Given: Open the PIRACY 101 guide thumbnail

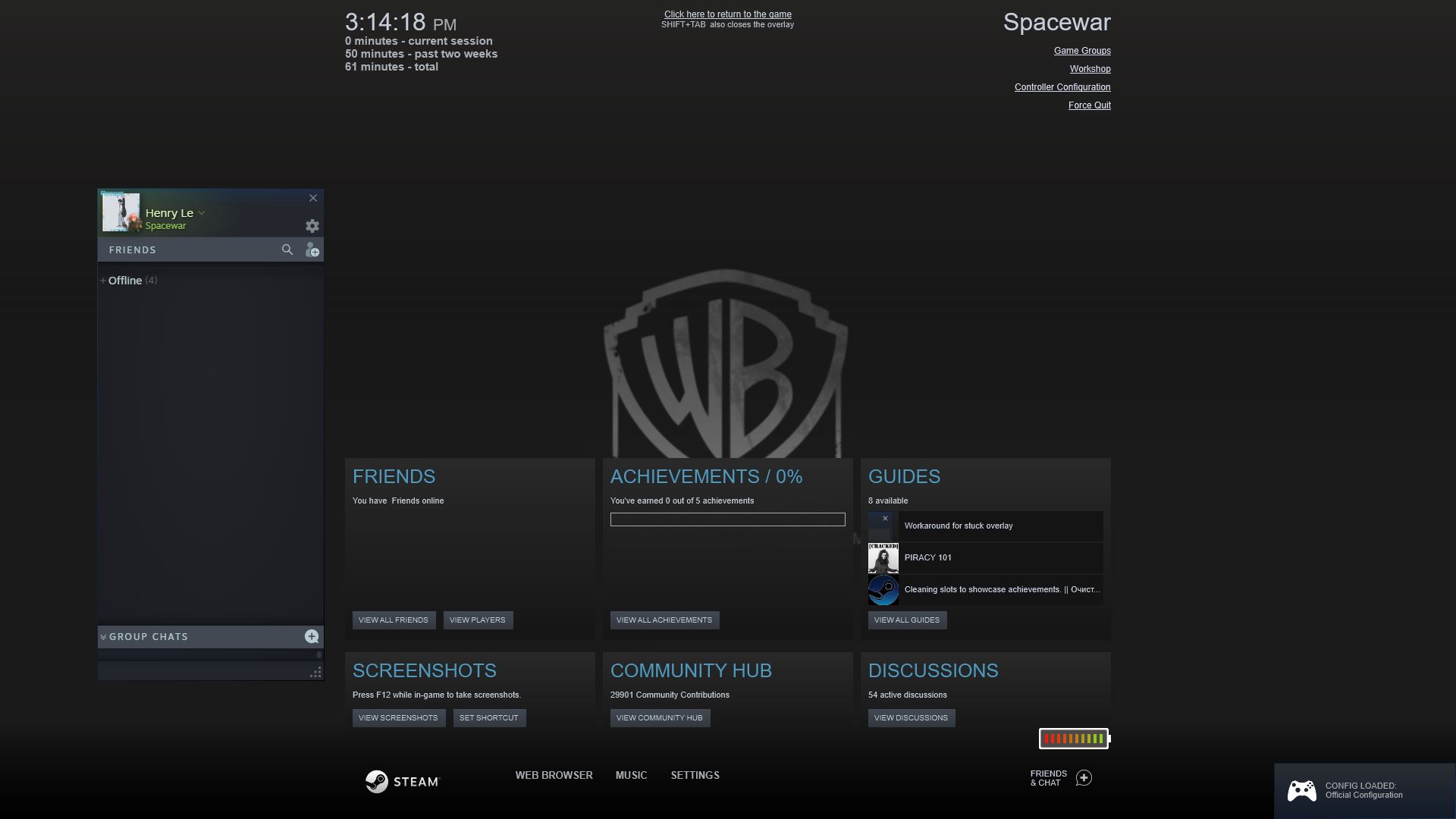Looking at the screenshot, I should tap(883, 558).
